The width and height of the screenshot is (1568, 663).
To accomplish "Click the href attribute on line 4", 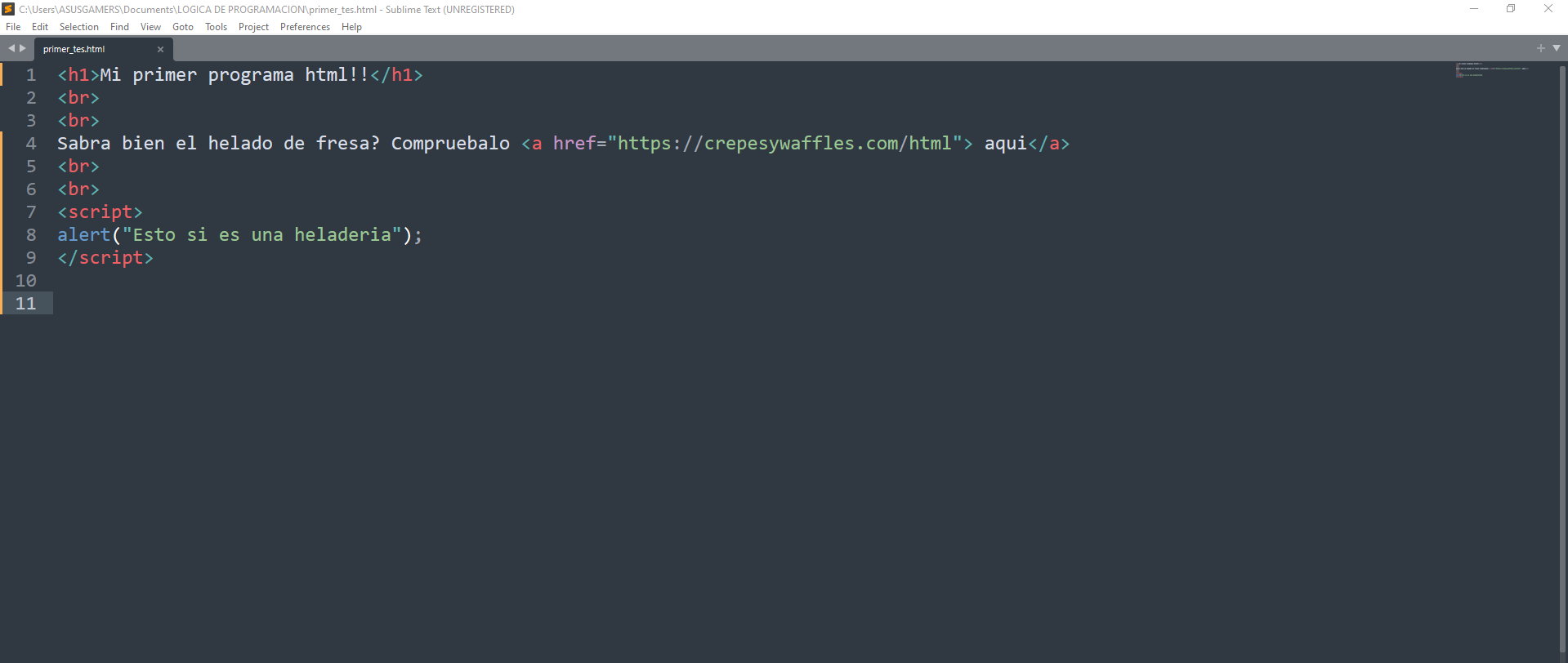I will coord(574,144).
